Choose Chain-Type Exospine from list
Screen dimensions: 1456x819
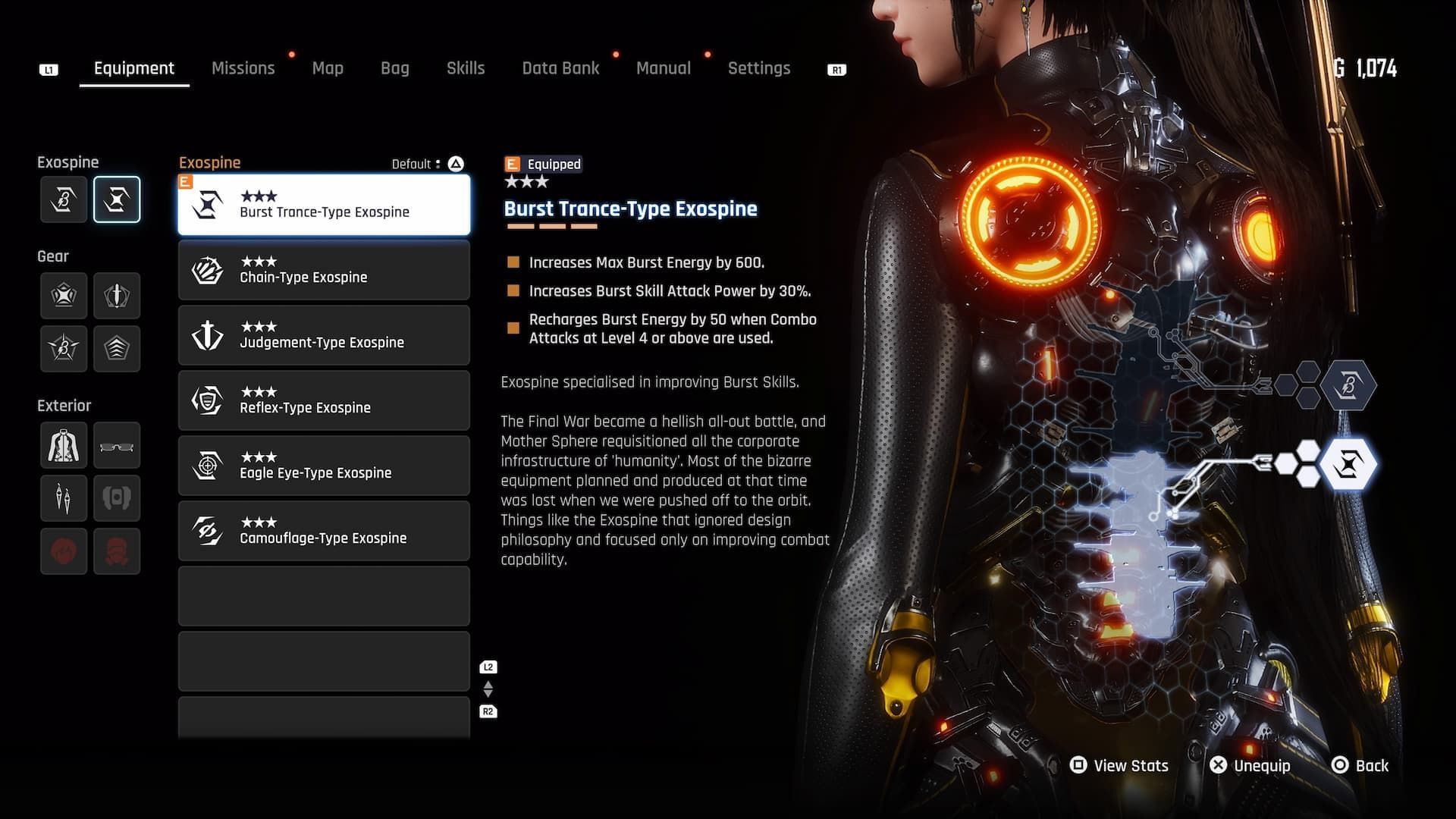[324, 271]
